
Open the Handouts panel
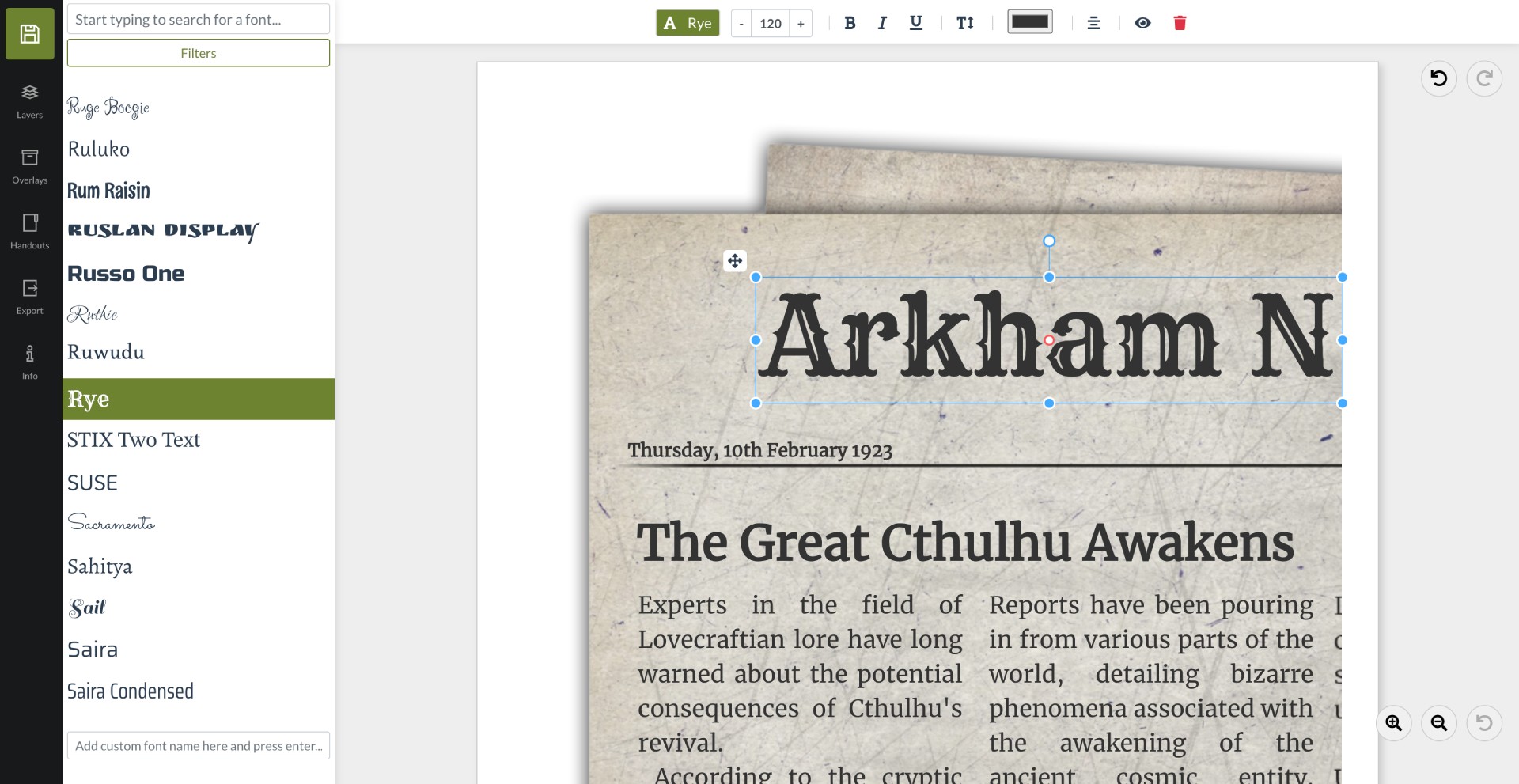pos(30,232)
